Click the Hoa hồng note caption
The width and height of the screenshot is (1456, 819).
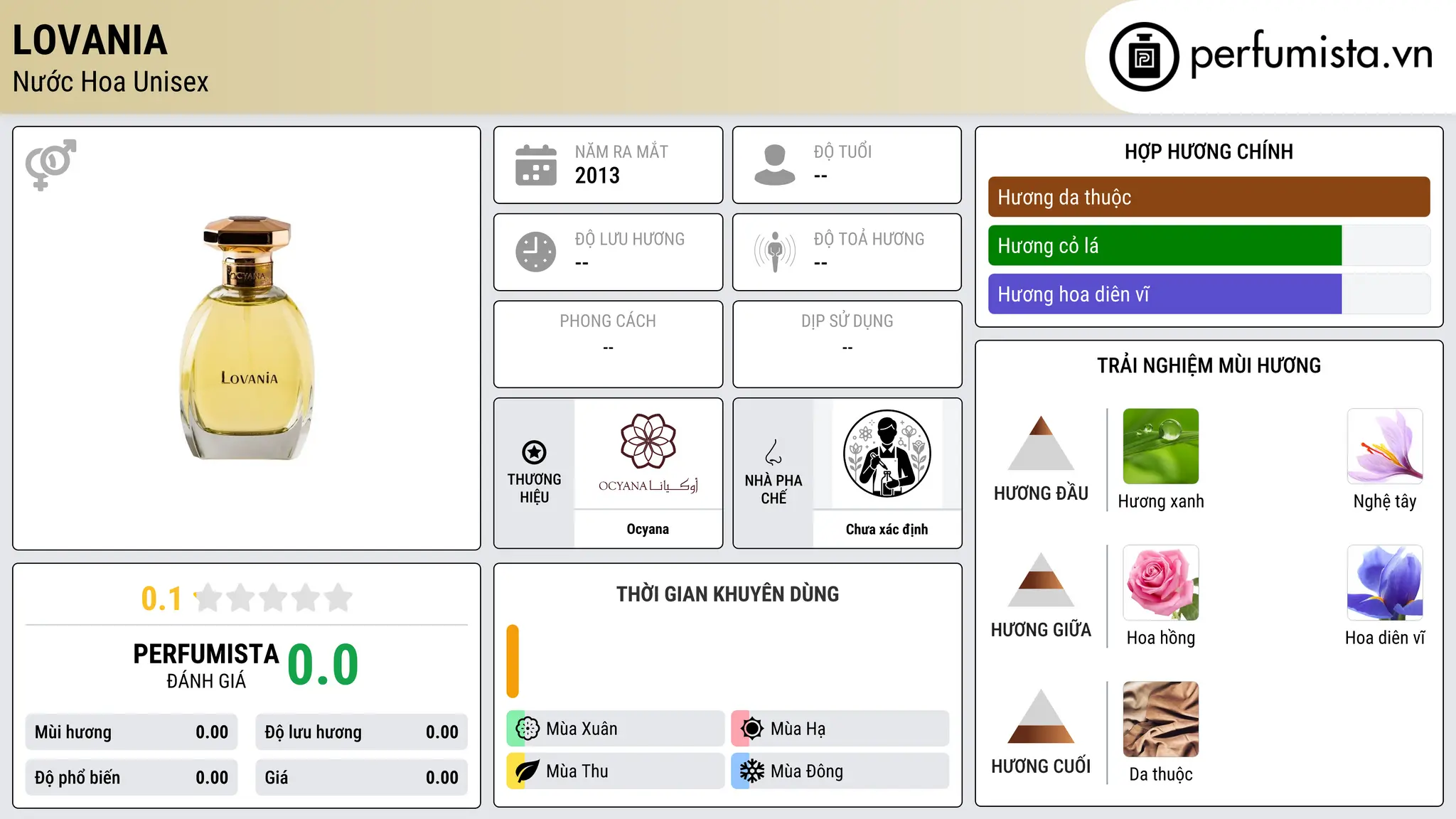[x=1161, y=638]
